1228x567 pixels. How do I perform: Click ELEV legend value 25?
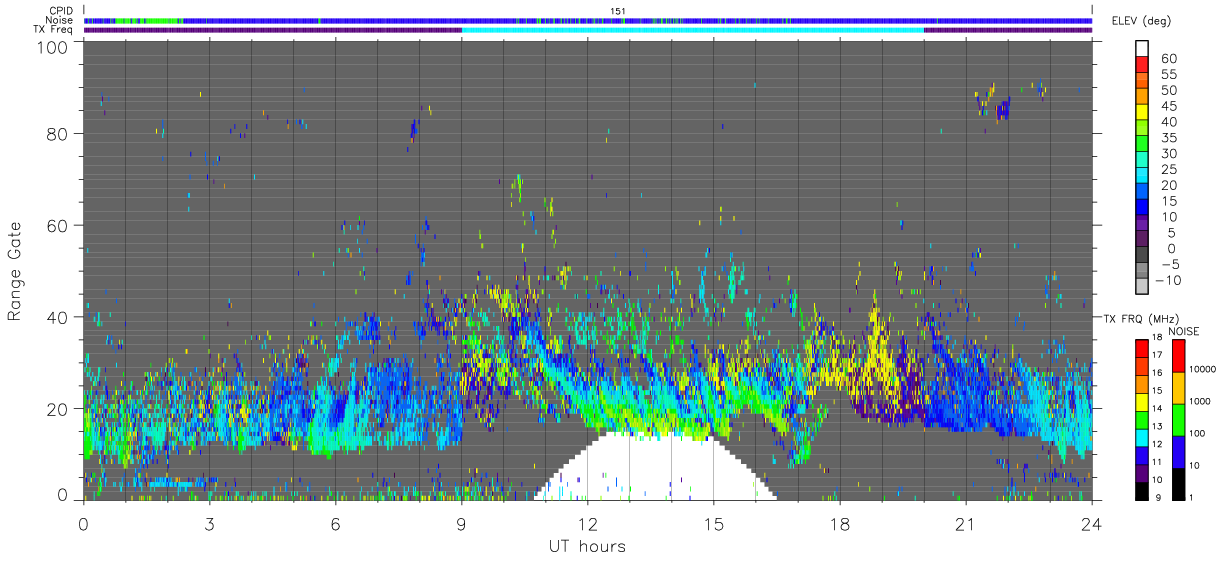click(x=1168, y=169)
